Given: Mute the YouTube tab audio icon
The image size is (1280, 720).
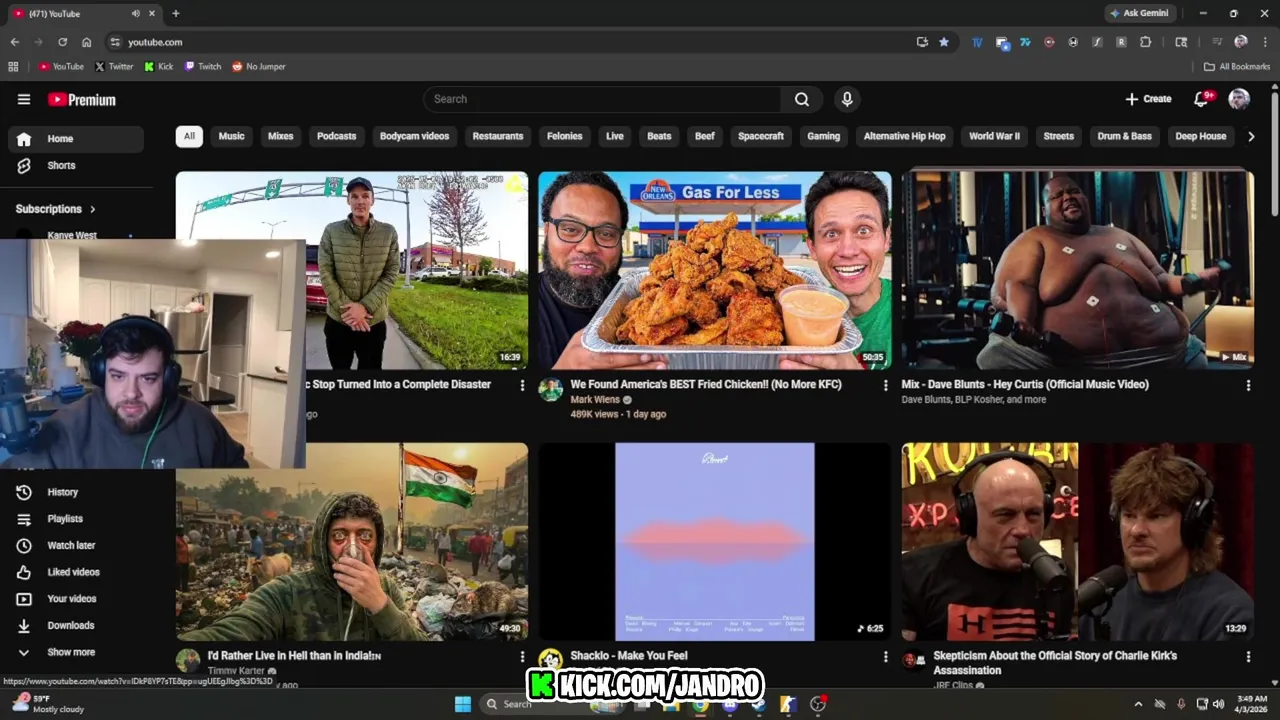Looking at the screenshot, I should point(135,13).
